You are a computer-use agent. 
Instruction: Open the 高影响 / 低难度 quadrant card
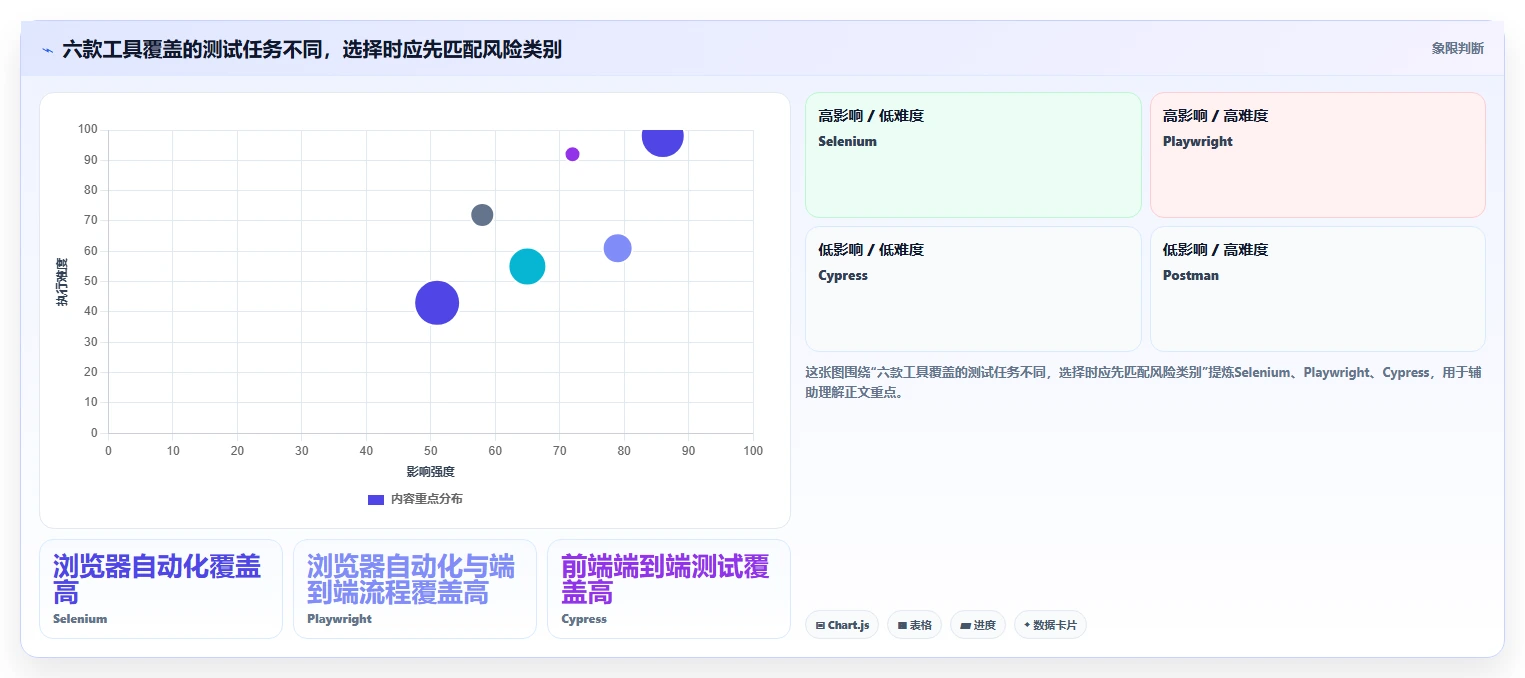(973, 155)
